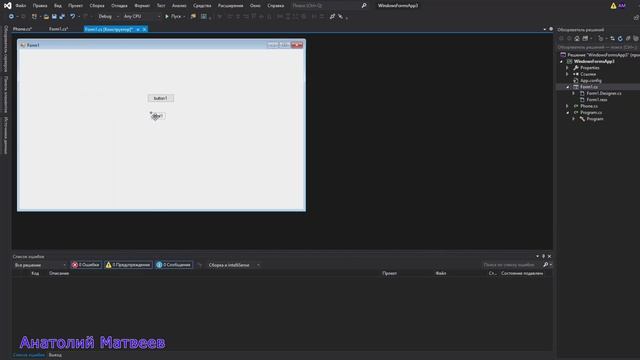
Task: Click the error list search field
Action: (x=513, y=265)
